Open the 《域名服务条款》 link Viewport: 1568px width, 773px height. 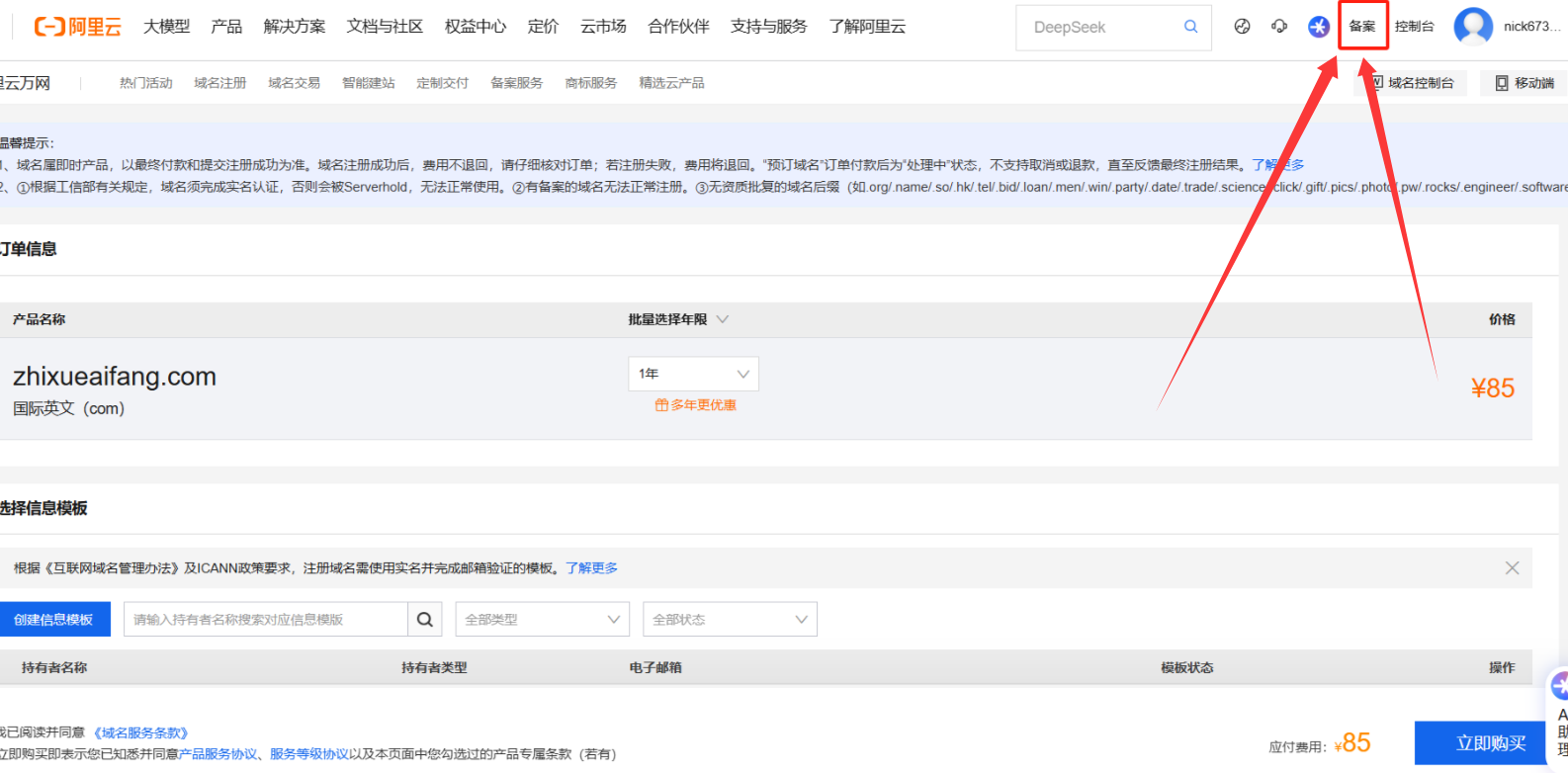click(x=141, y=732)
